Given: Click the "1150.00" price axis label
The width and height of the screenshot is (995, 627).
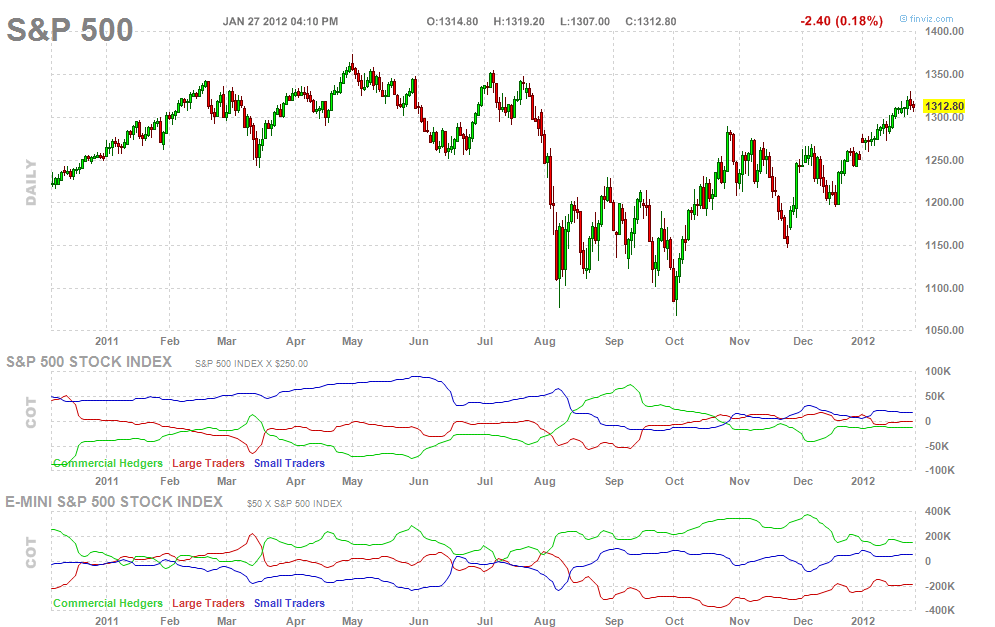Looking at the screenshot, I should click(944, 245).
